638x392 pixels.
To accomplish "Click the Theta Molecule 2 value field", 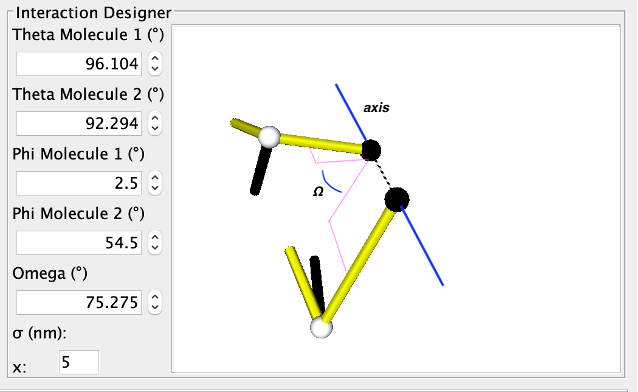I will click(79, 123).
